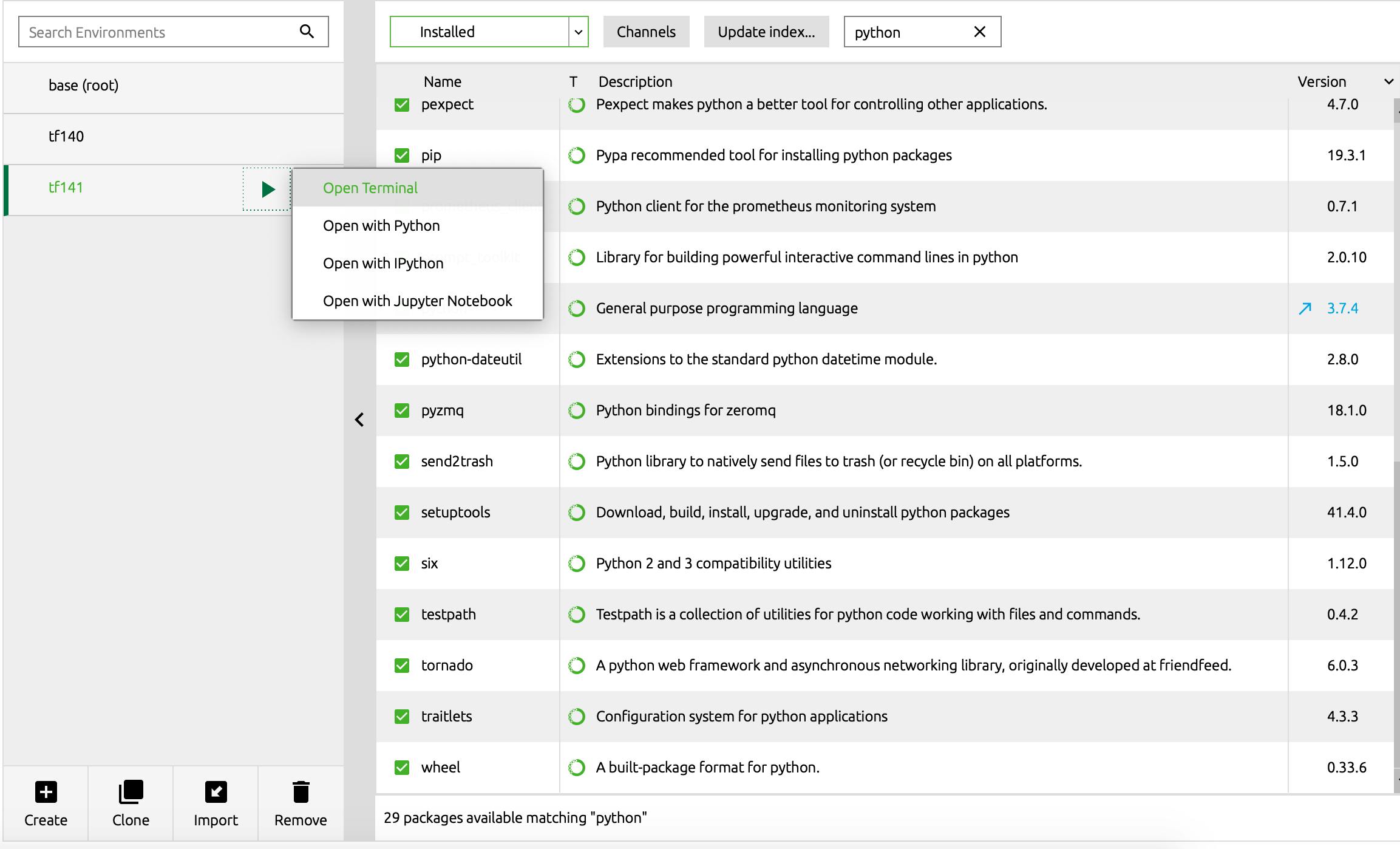Uncheck the pip package checkbox
Screen dimensions: 1400x849
(x=402, y=155)
